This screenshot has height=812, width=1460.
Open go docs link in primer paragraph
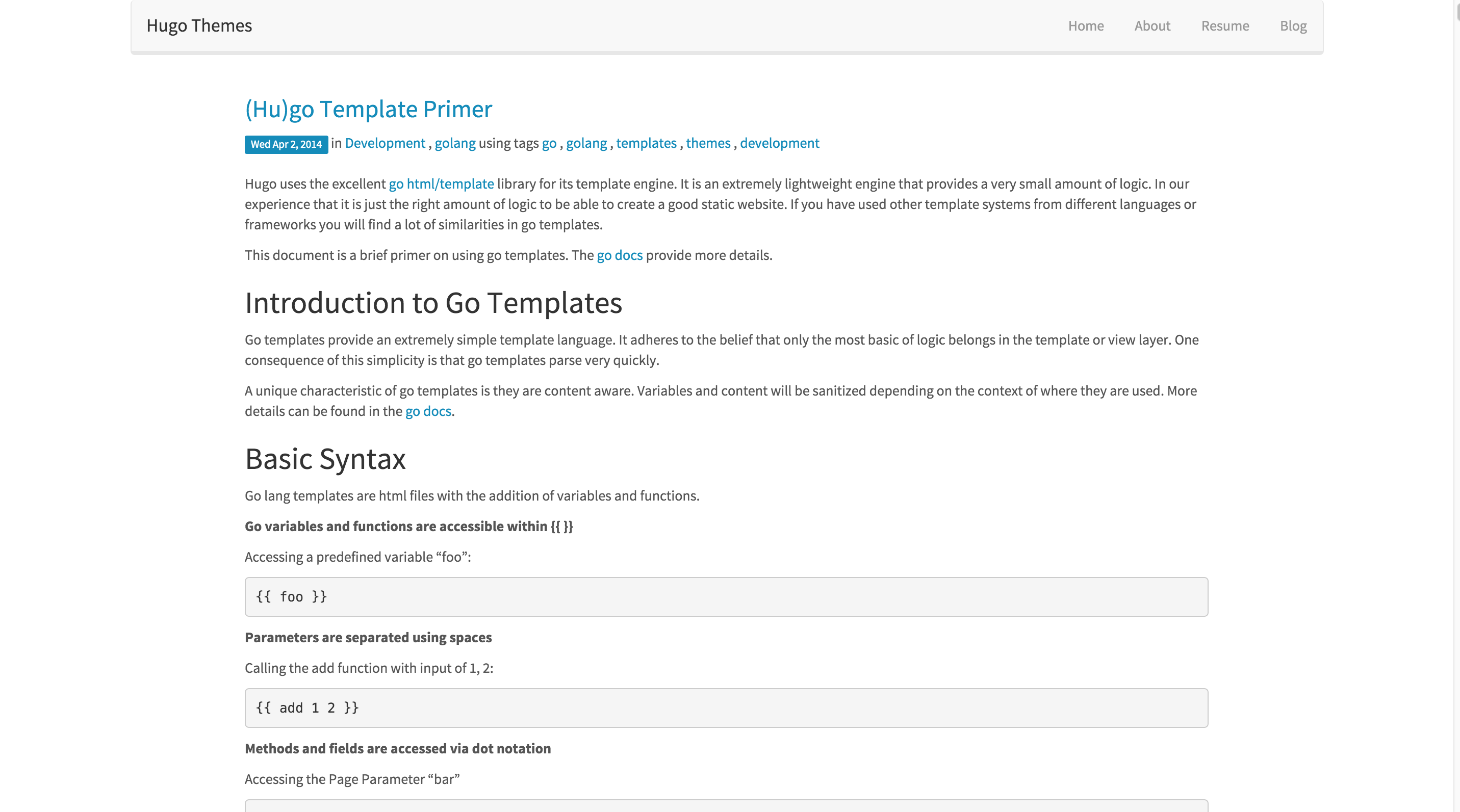(x=620, y=255)
